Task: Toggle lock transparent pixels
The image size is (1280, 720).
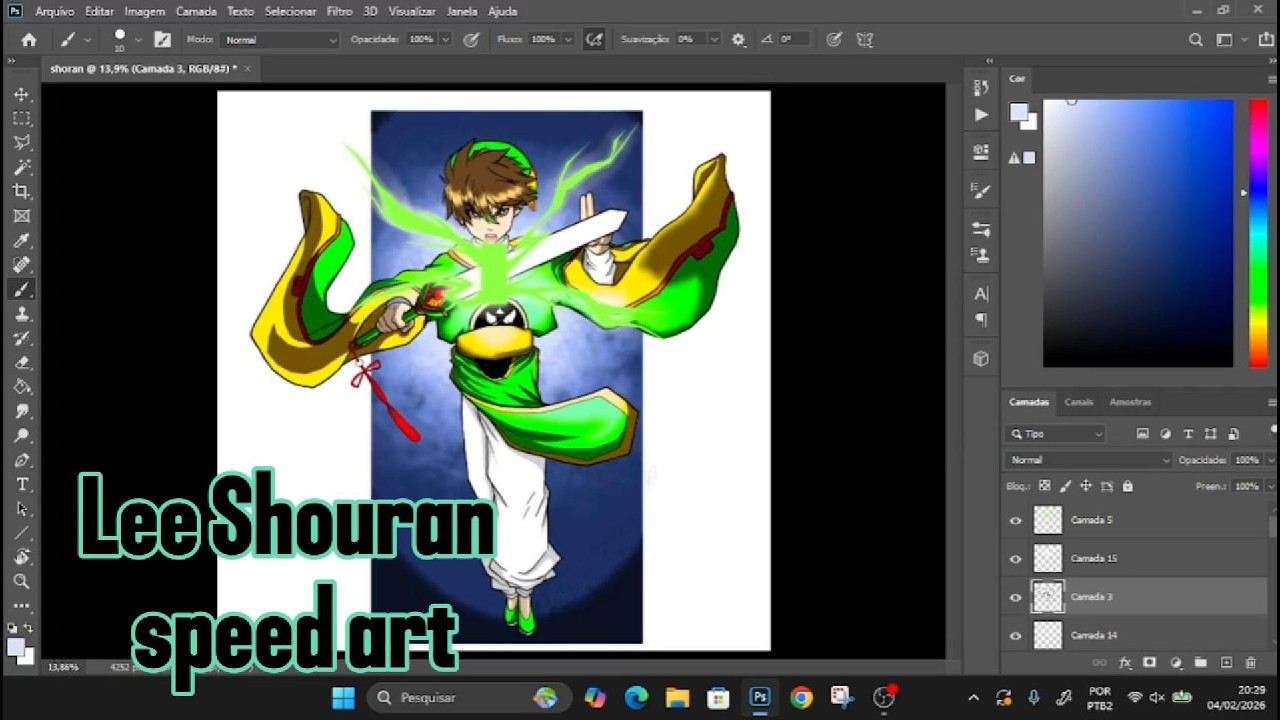Action: tap(1045, 486)
